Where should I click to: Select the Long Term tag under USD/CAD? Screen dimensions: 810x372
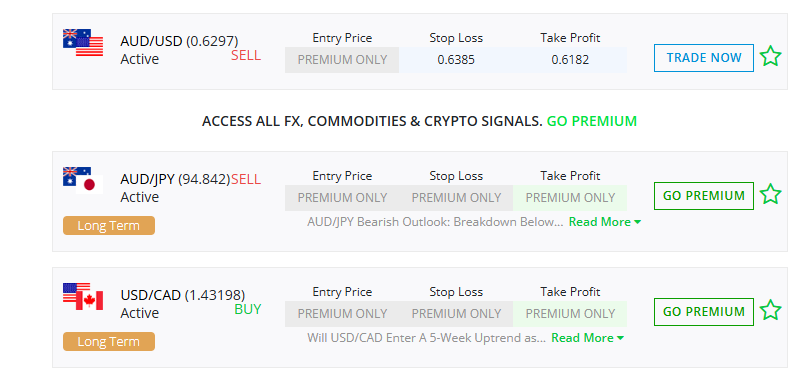(108, 342)
